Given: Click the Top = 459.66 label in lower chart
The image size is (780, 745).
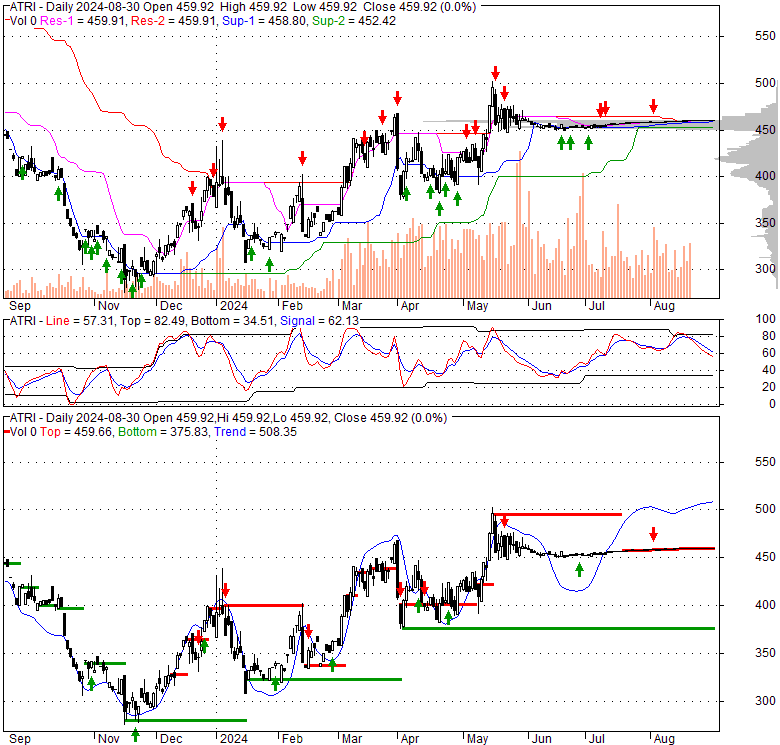Looking at the screenshot, I should (x=76, y=432).
